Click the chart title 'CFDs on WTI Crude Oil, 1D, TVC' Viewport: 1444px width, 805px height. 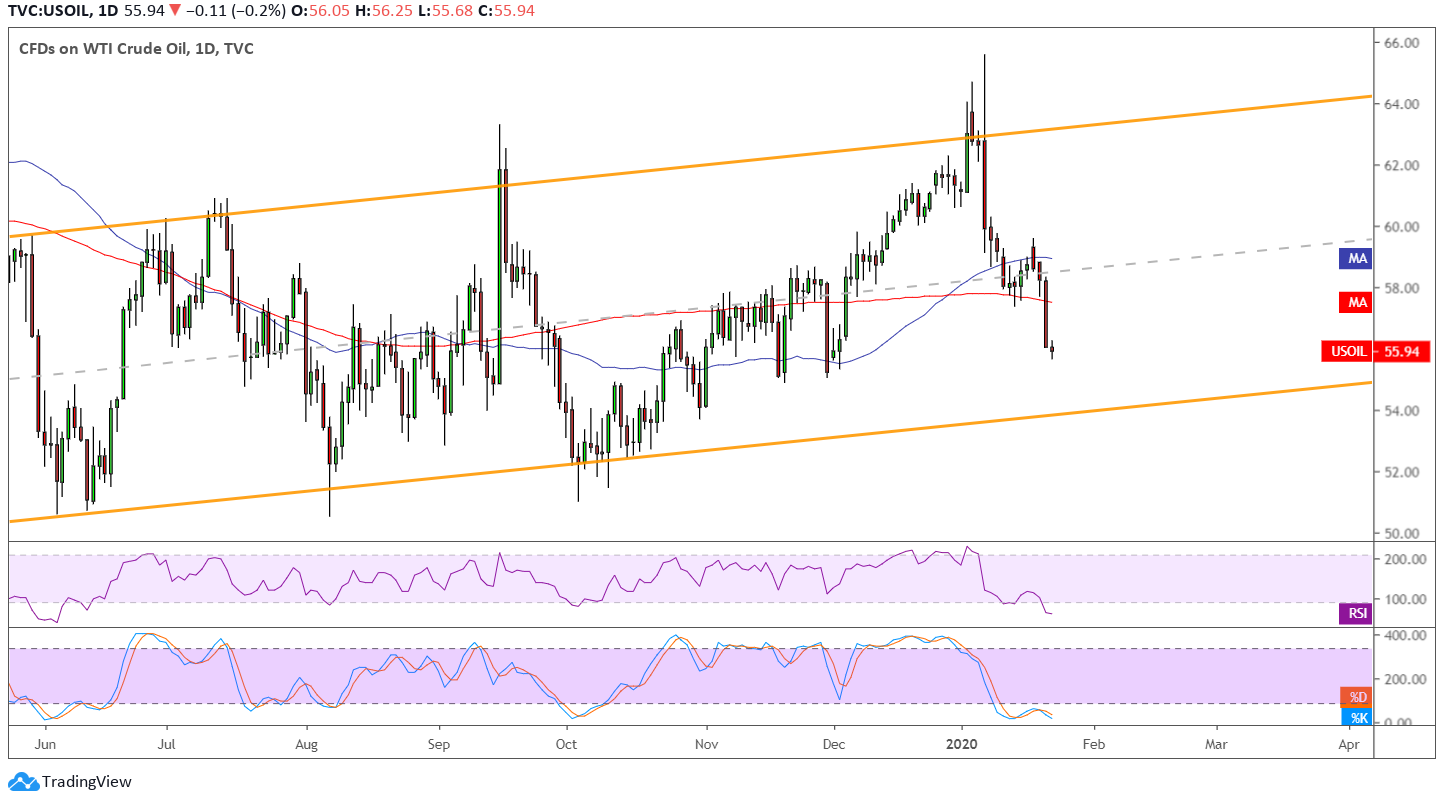click(136, 48)
